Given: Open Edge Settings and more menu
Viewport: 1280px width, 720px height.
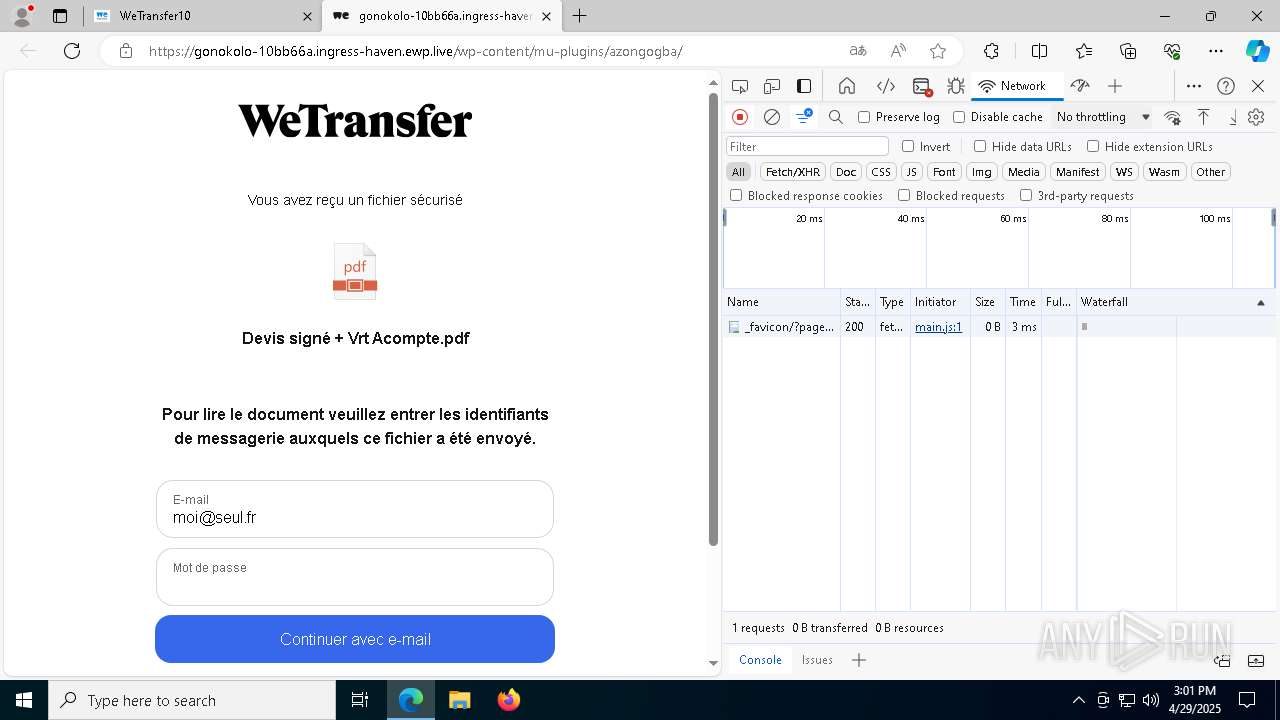Looking at the screenshot, I should click(x=1216, y=51).
